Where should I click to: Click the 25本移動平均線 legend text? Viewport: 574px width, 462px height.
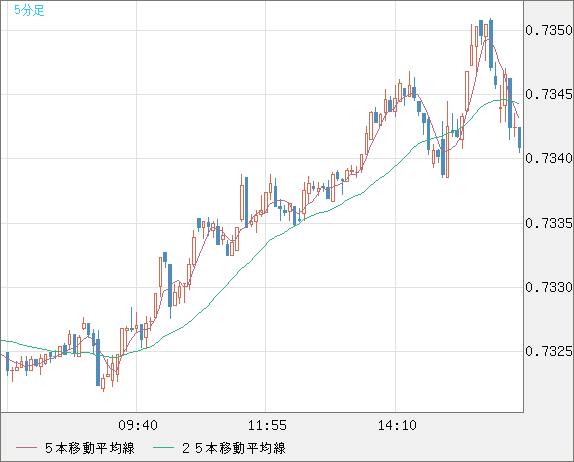[x=234, y=448]
